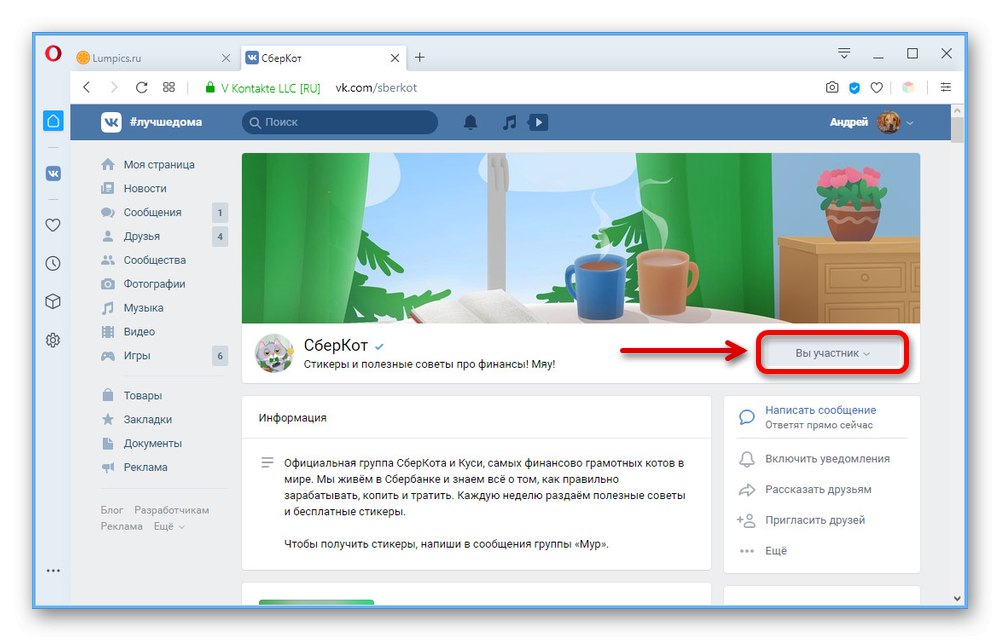Open VK messenger in Opera sidebar
This screenshot has width=1000, height=641.
point(53,173)
